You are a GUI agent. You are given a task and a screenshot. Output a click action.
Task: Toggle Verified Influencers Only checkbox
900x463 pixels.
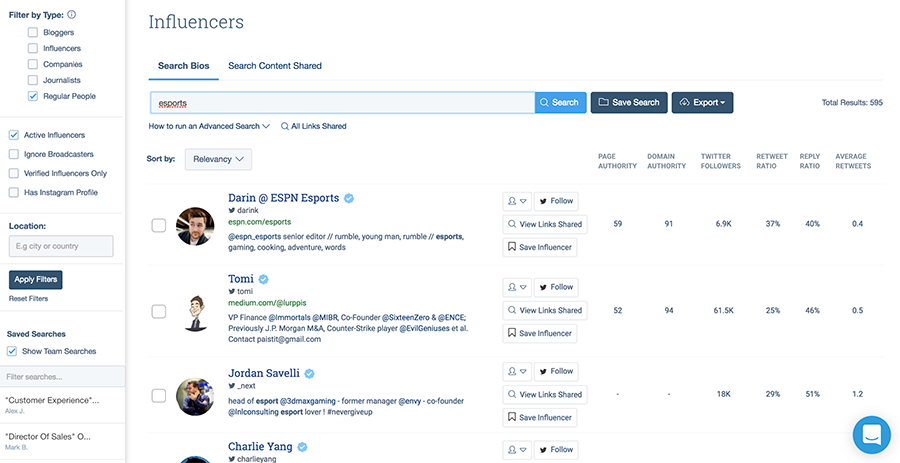pos(13,173)
